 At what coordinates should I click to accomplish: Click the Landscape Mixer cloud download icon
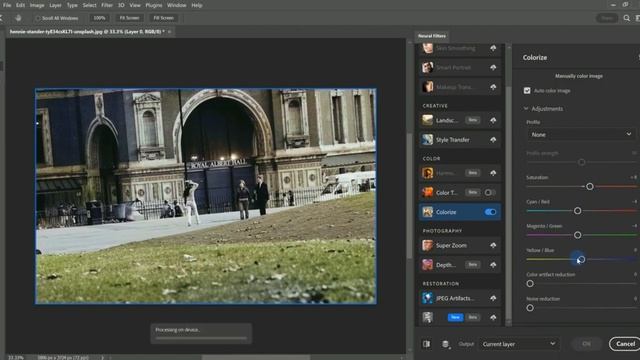[x=493, y=120]
